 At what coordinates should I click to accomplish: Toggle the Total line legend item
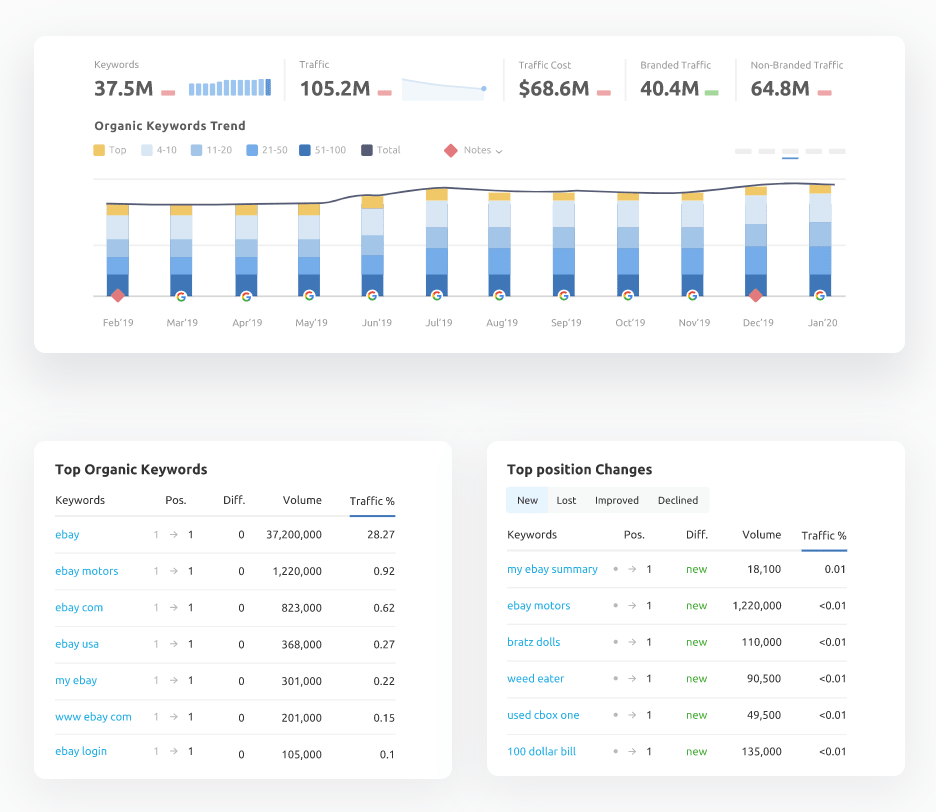380,150
